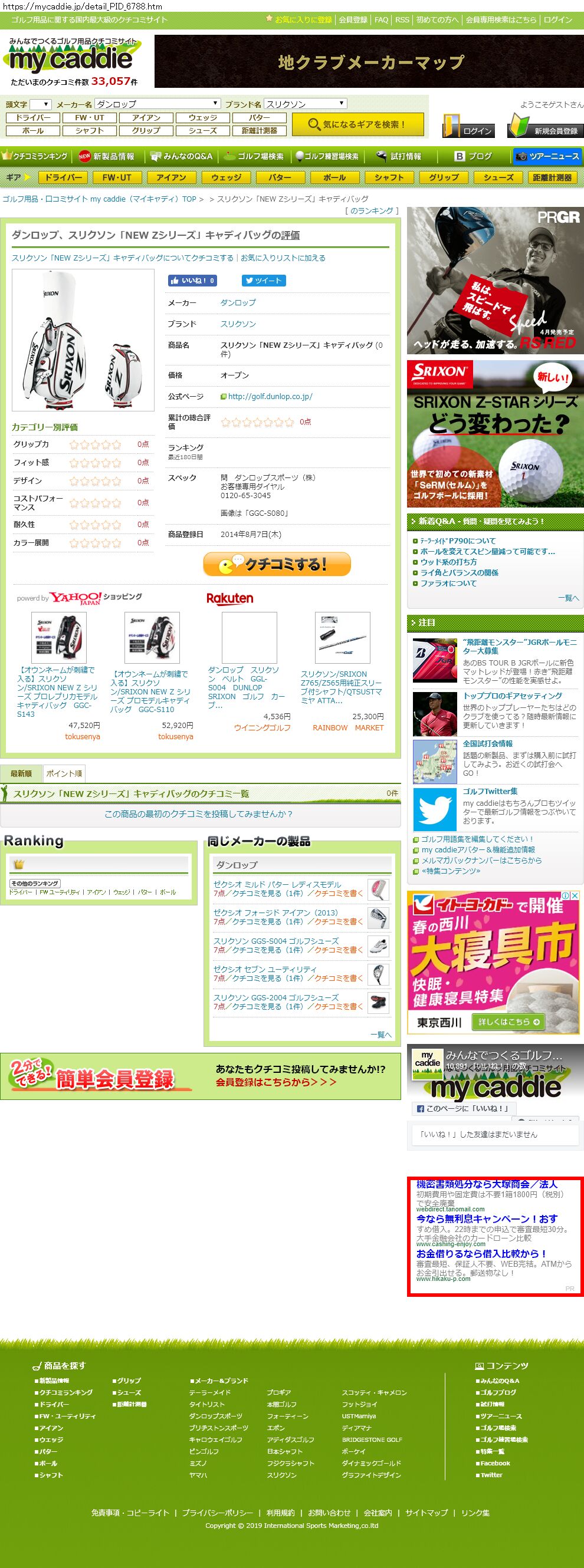The height and width of the screenshot is (1568, 584).
Task: Click the GGC-S143 caddie bag shop thumbnail
Action: pos(58,637)
